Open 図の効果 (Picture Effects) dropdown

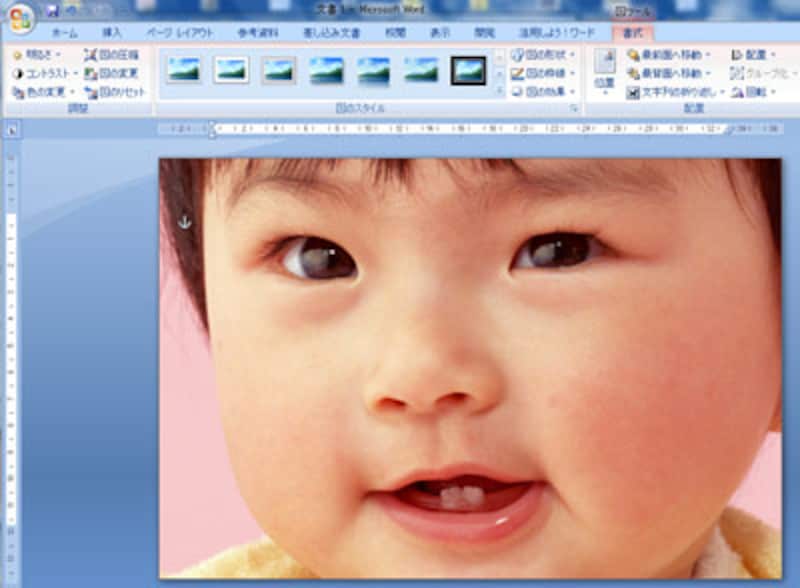click(x=544, y=92)
